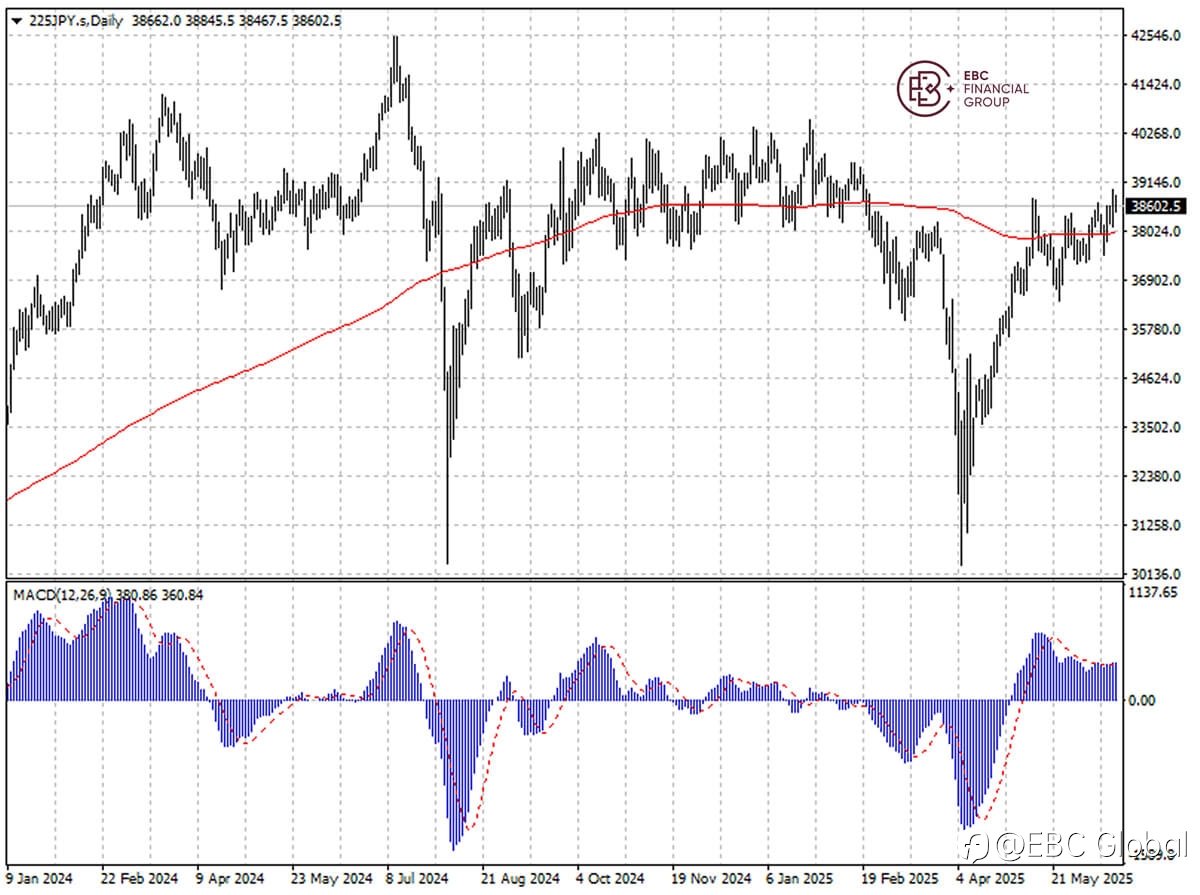Click the 39146.0 price axis label

[1156, 182]
